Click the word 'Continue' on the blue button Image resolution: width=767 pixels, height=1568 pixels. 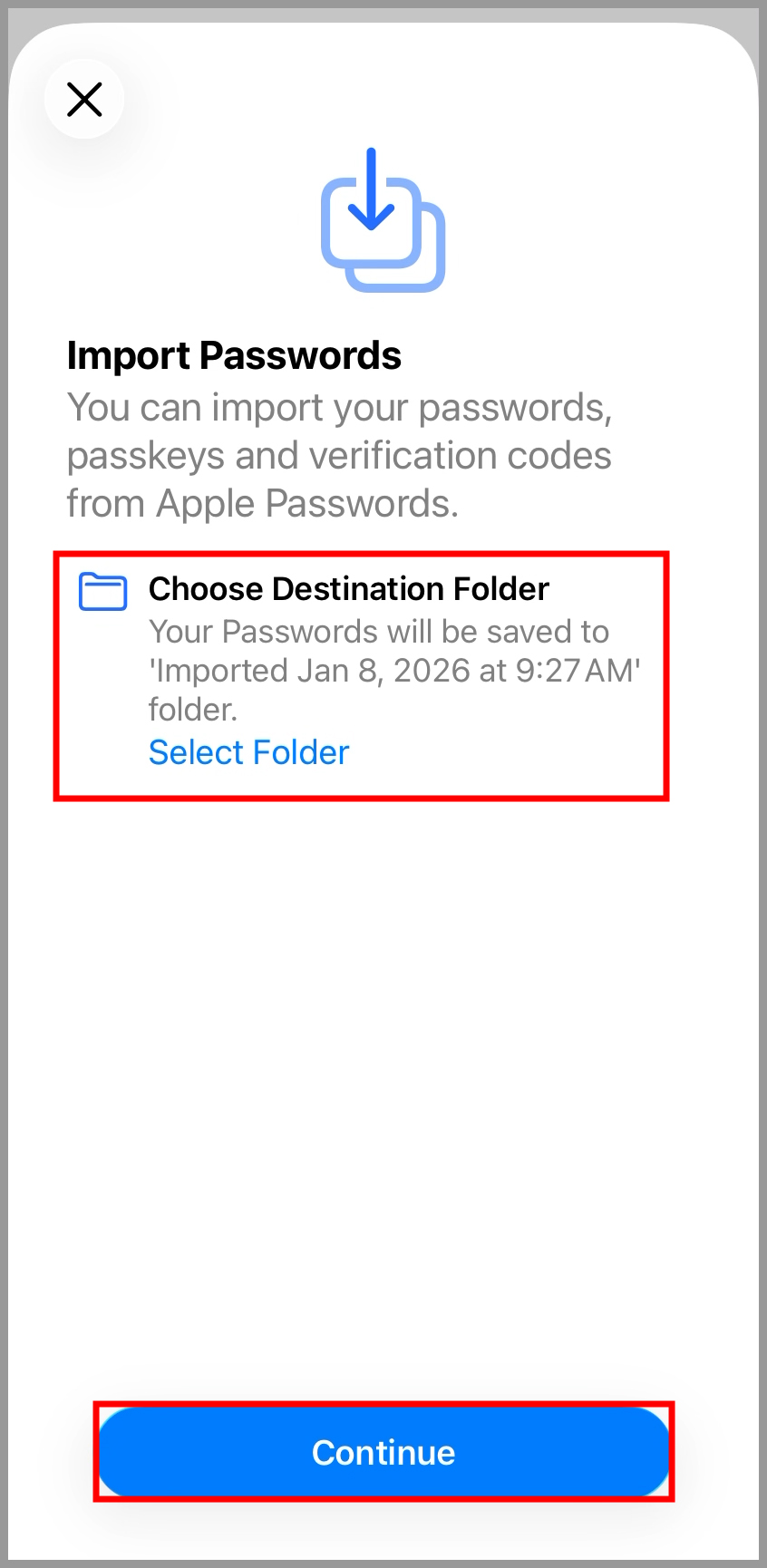(383, 1452)
